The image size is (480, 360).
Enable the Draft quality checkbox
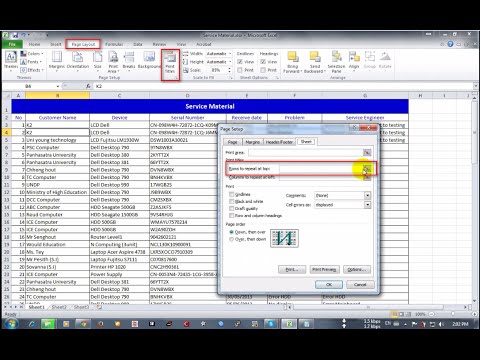[x=231, y=208]
